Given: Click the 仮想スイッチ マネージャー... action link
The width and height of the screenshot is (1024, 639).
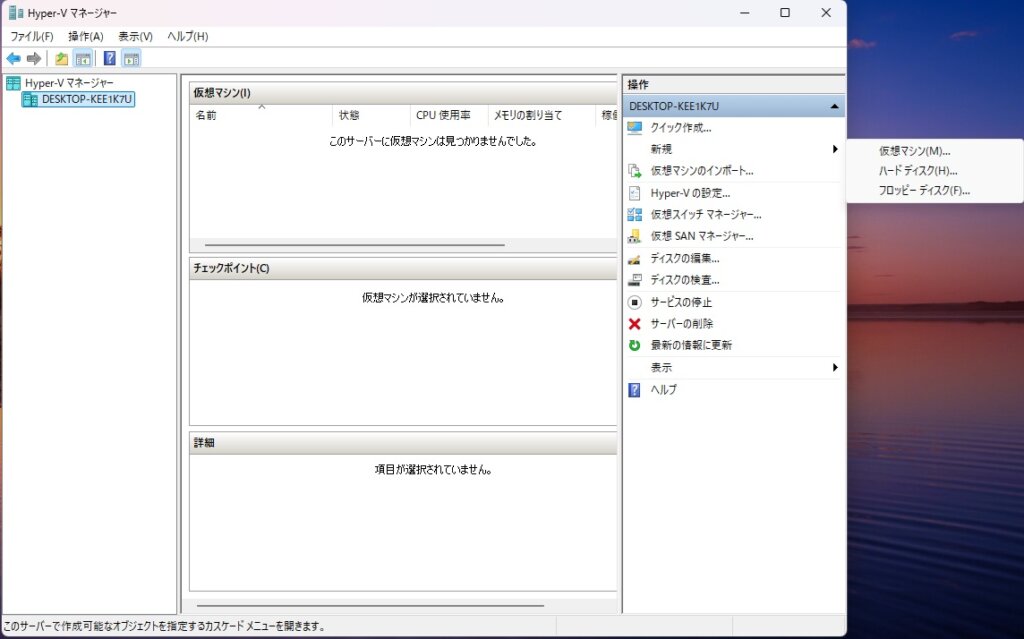Looking at the screenshot, I should (705, 214).
